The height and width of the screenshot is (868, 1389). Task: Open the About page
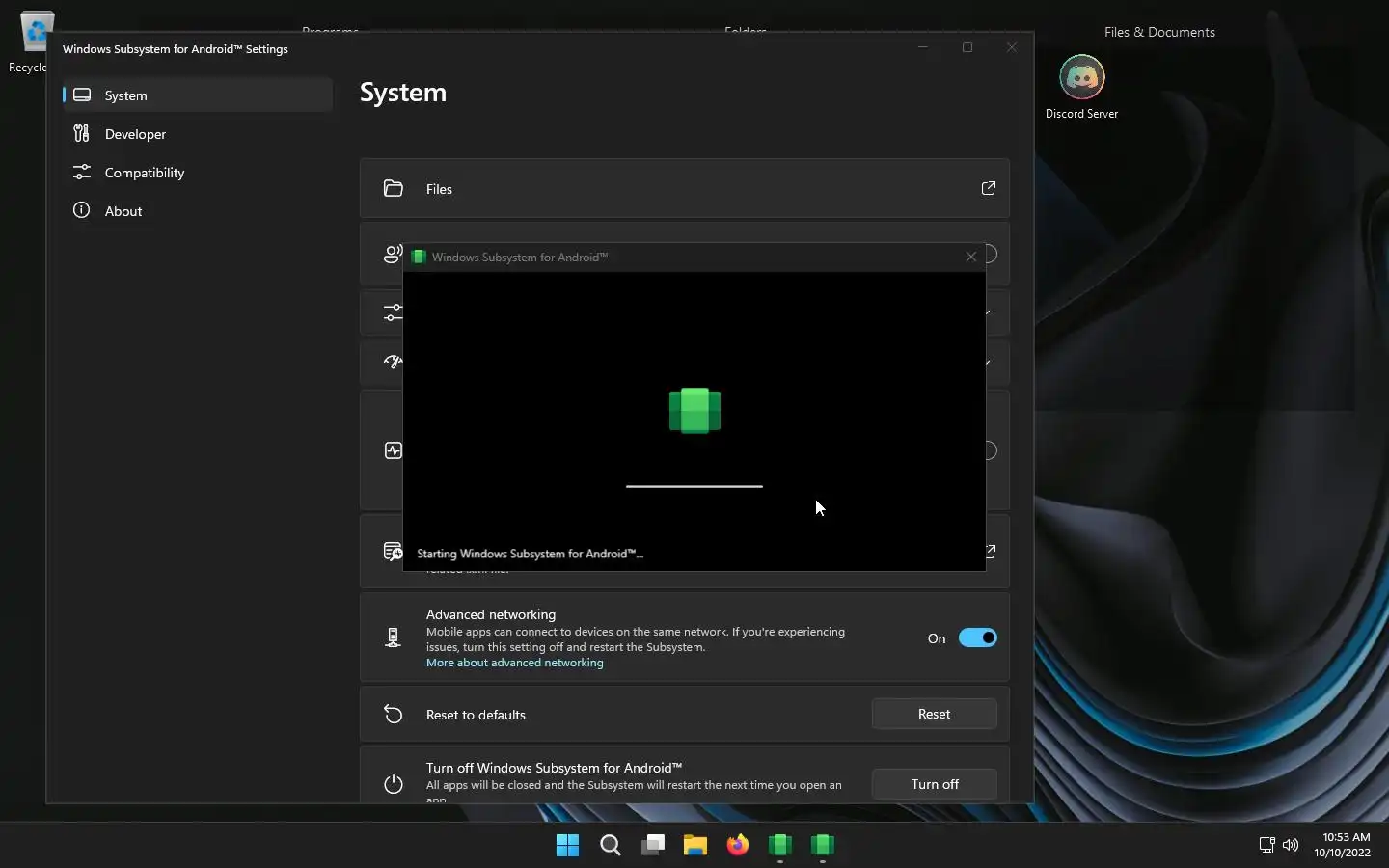pos(198,211)
